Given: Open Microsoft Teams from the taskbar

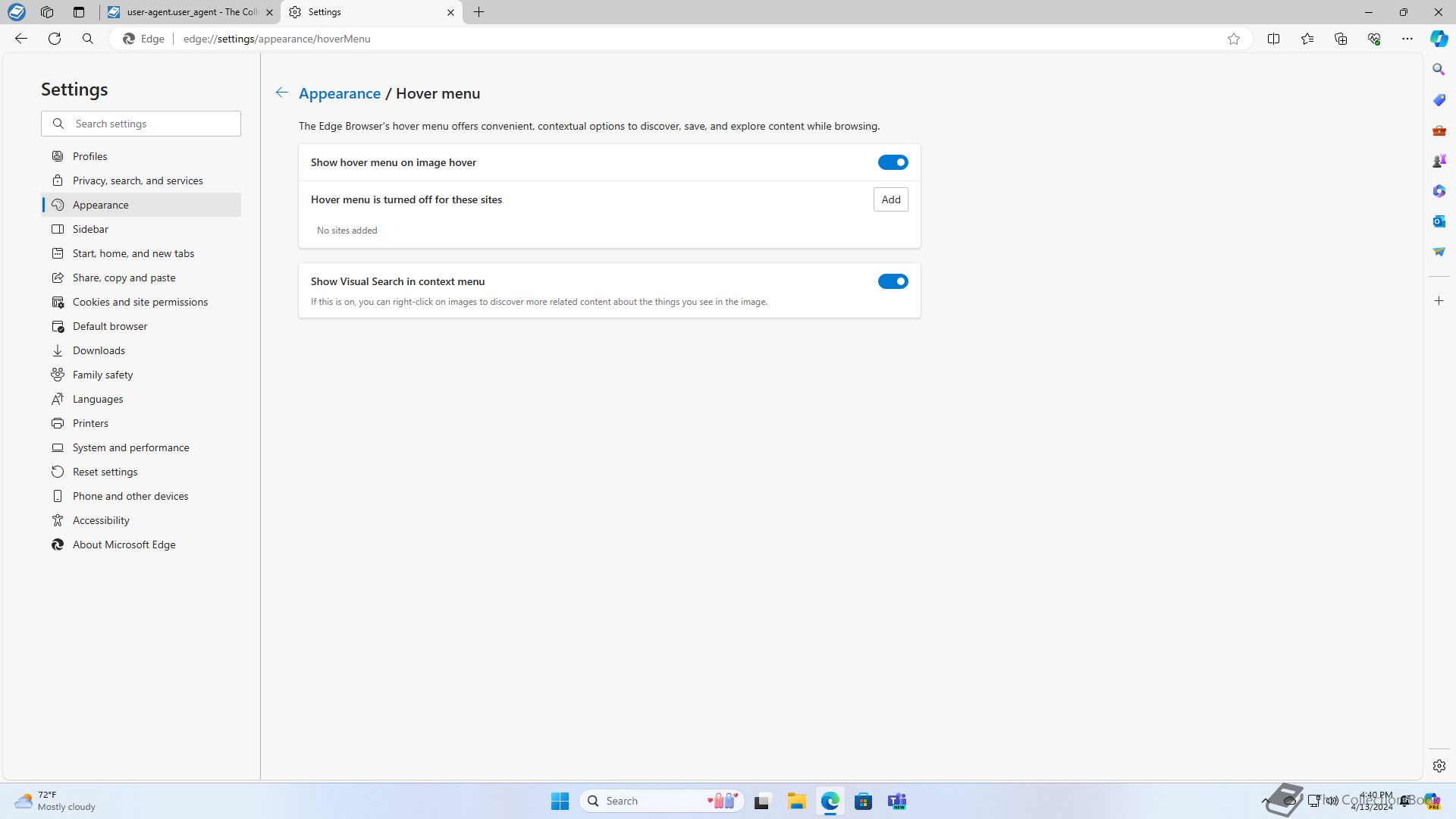Looking at the screenshot, I should point(897,801).
